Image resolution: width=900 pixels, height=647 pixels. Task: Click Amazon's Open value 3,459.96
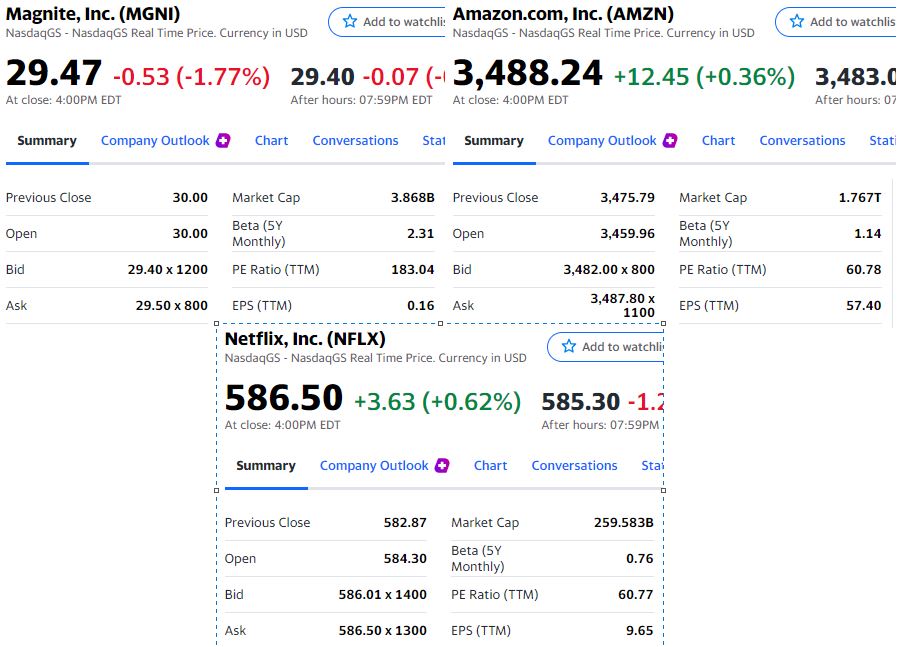[627, 234]
